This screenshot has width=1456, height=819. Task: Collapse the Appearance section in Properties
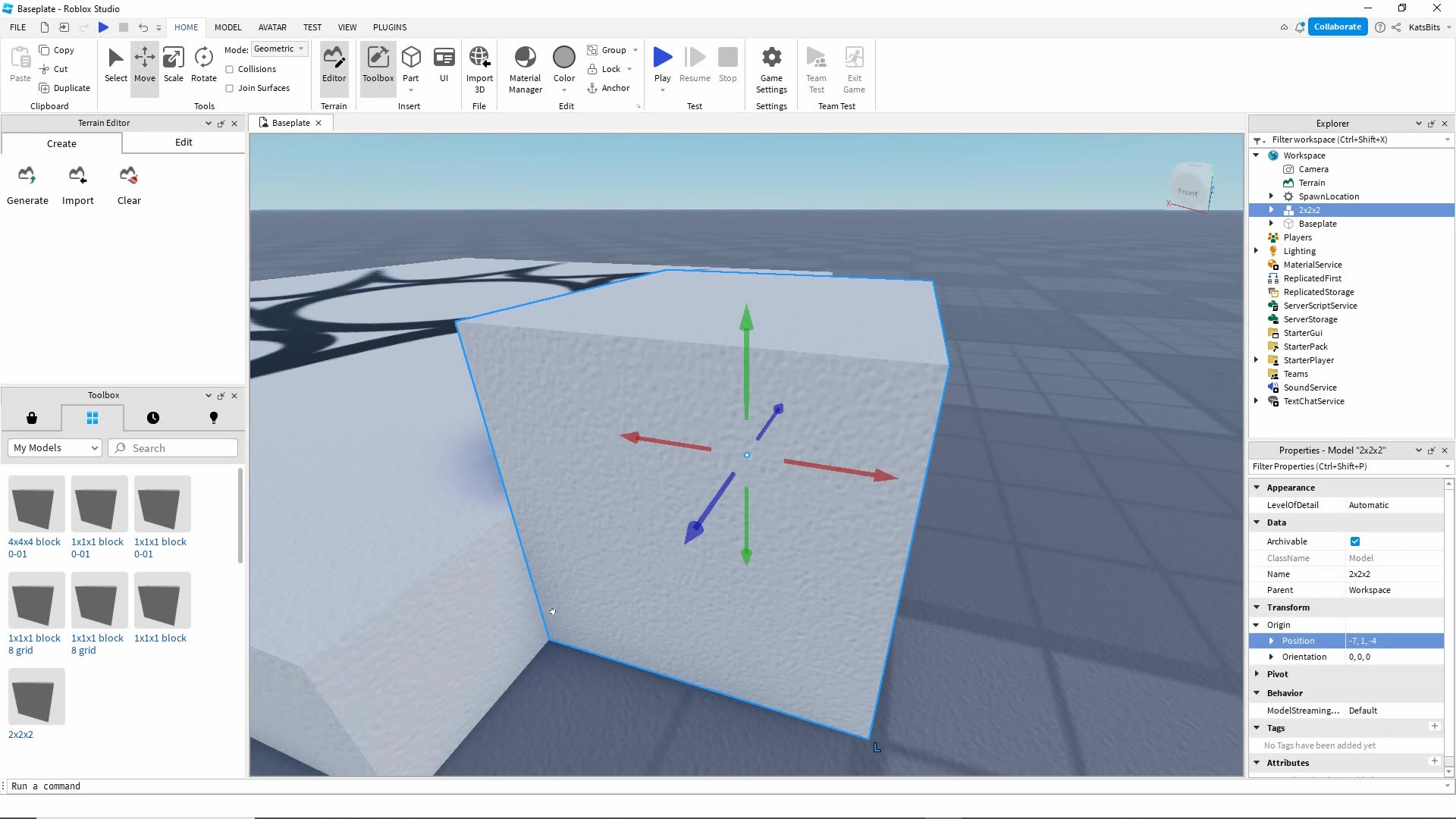click(x=1258, y=487)
